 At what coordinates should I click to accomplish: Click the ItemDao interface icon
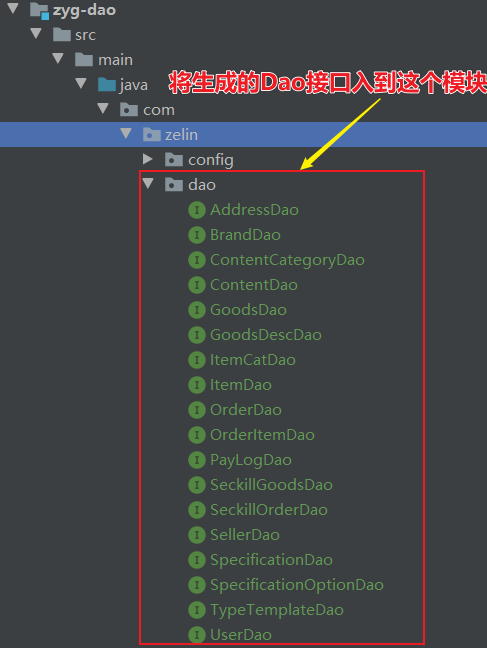197,385
